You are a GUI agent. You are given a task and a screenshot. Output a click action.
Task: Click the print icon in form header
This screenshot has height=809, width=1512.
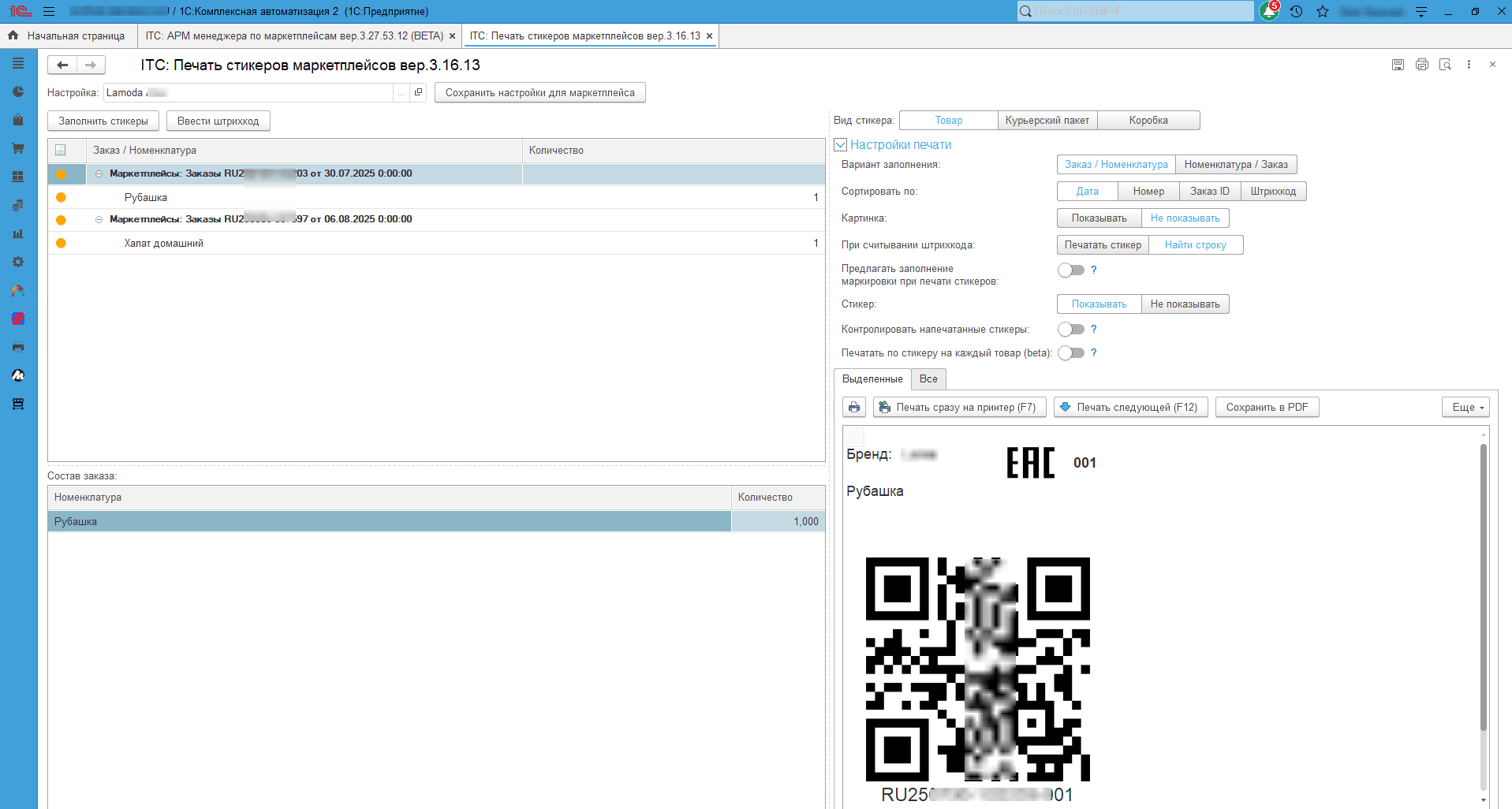coord(1421,65)
